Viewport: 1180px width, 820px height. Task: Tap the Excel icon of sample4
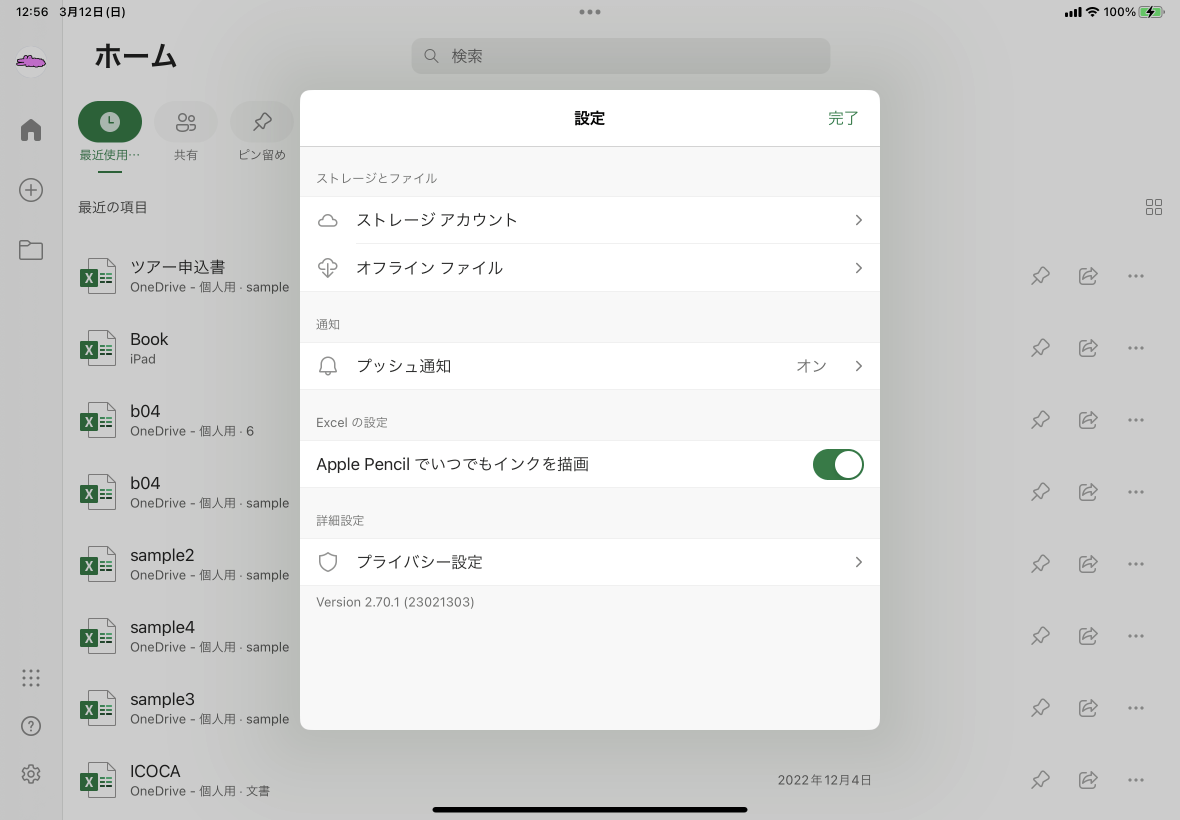click(x=98, y=636)
